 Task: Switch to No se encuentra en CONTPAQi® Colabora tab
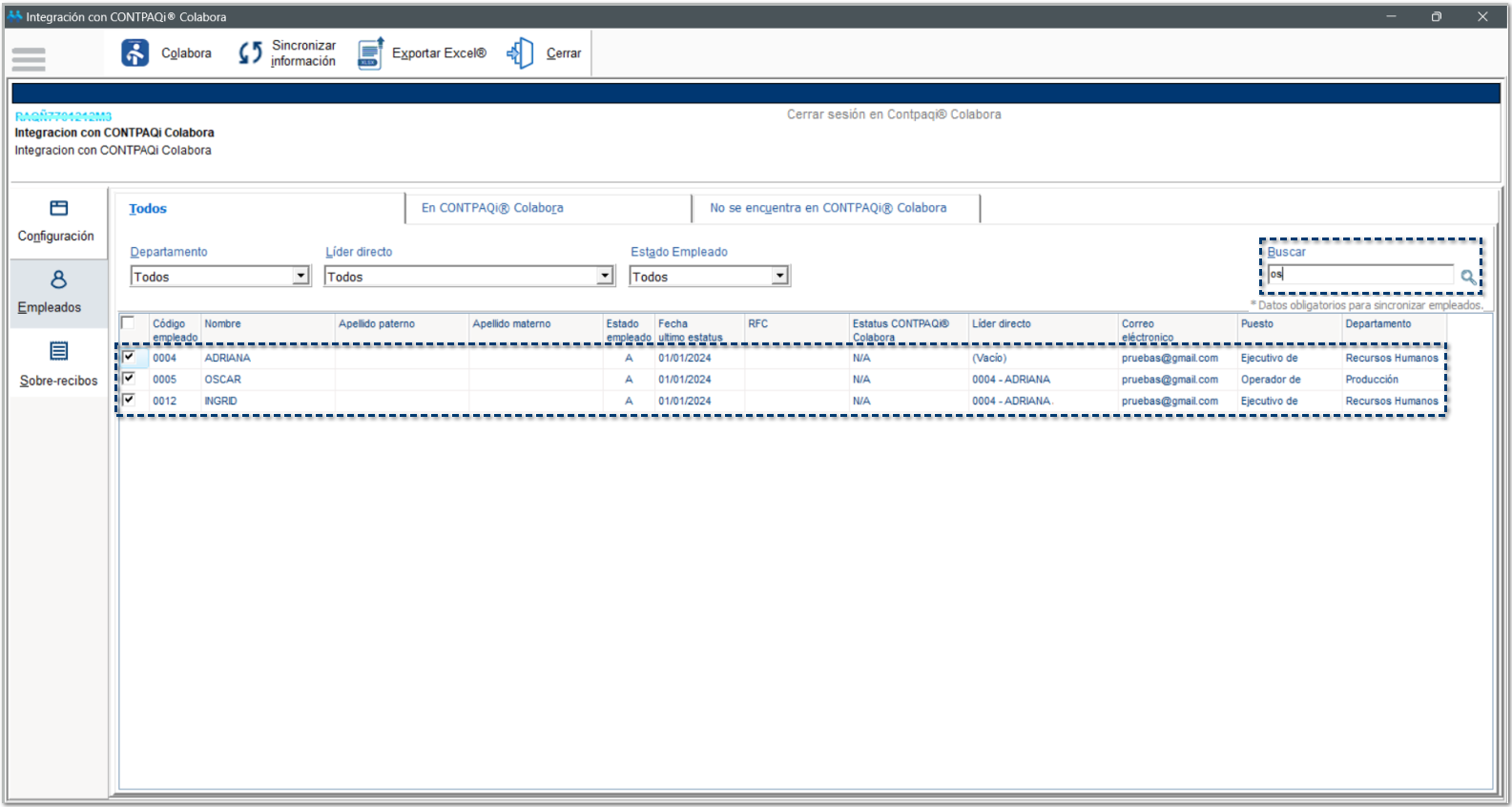[x=828, y=208]
